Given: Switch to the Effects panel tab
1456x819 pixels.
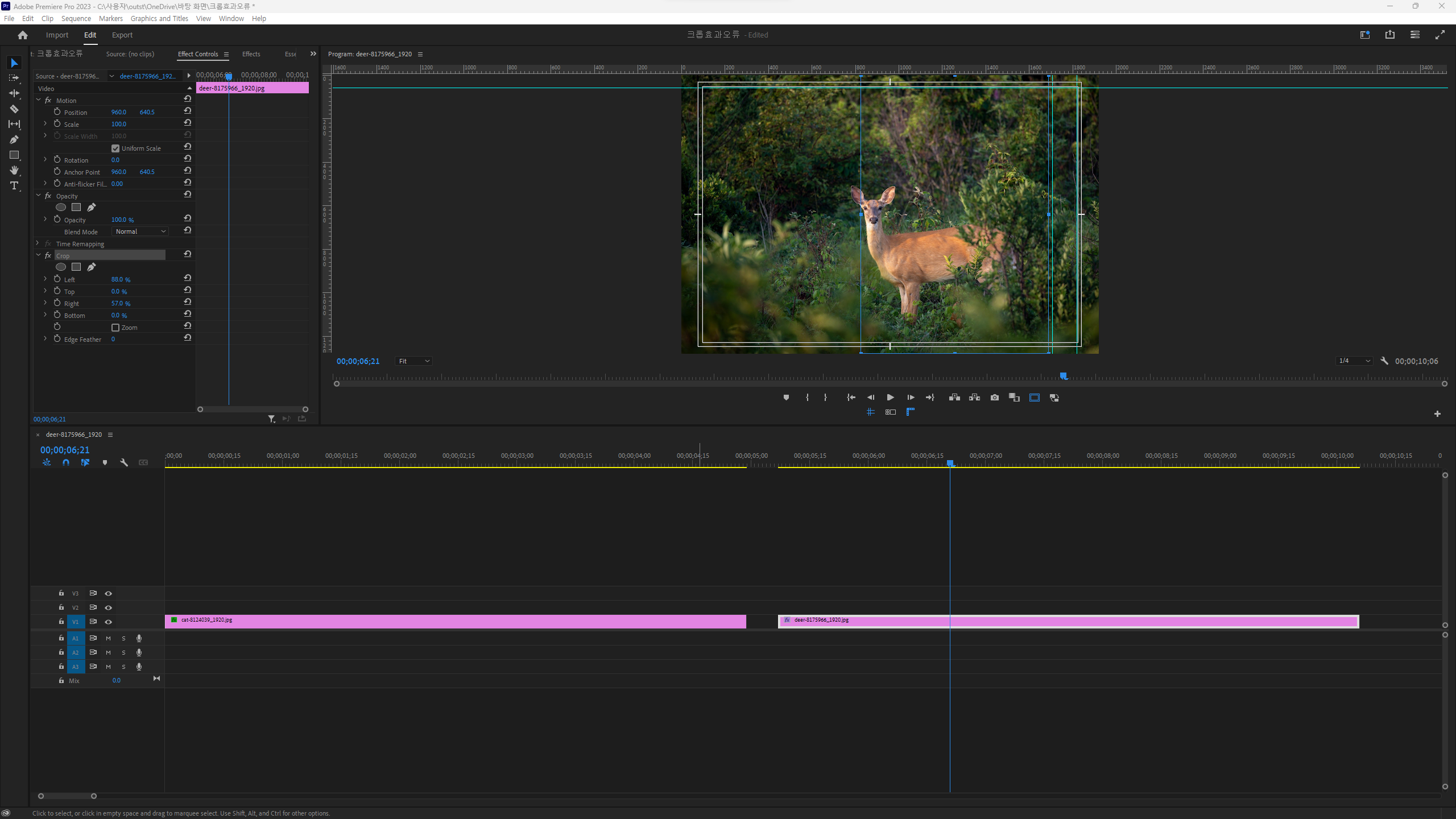Looking at the screenshot, I should point(251,54).
